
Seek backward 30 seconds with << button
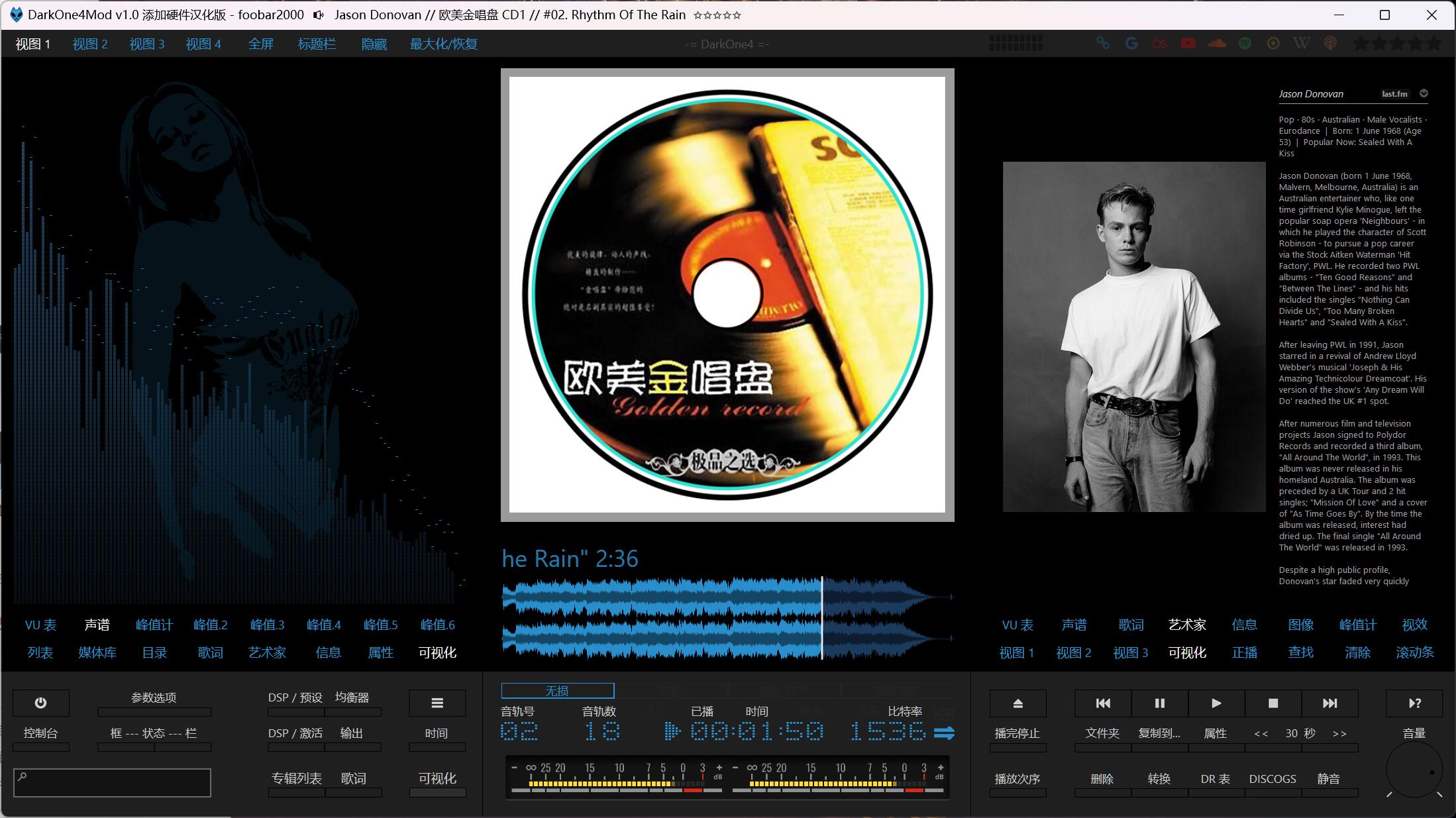pyautogui.click(x=1261, y=733)
